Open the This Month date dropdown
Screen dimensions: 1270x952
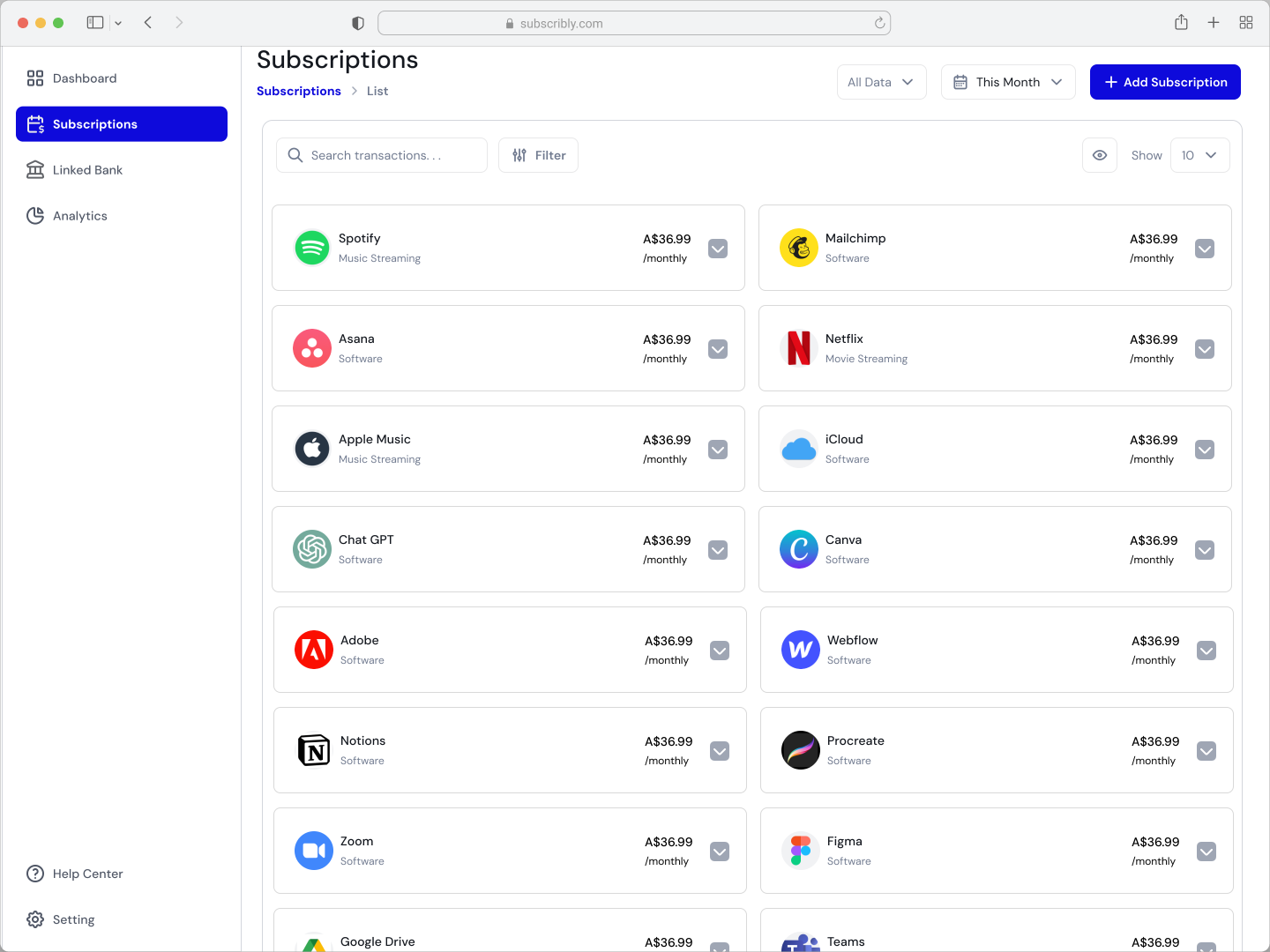click(x=1008, y=82)
